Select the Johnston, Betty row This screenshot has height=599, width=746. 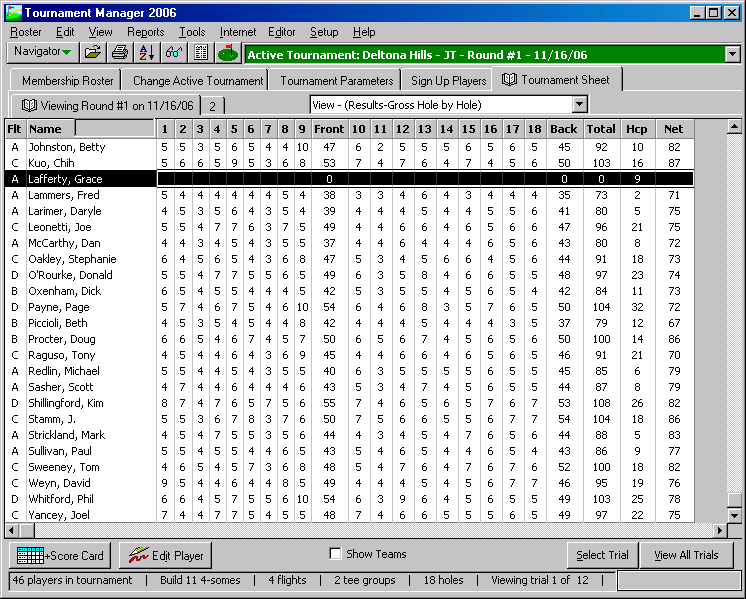(349, 147)
